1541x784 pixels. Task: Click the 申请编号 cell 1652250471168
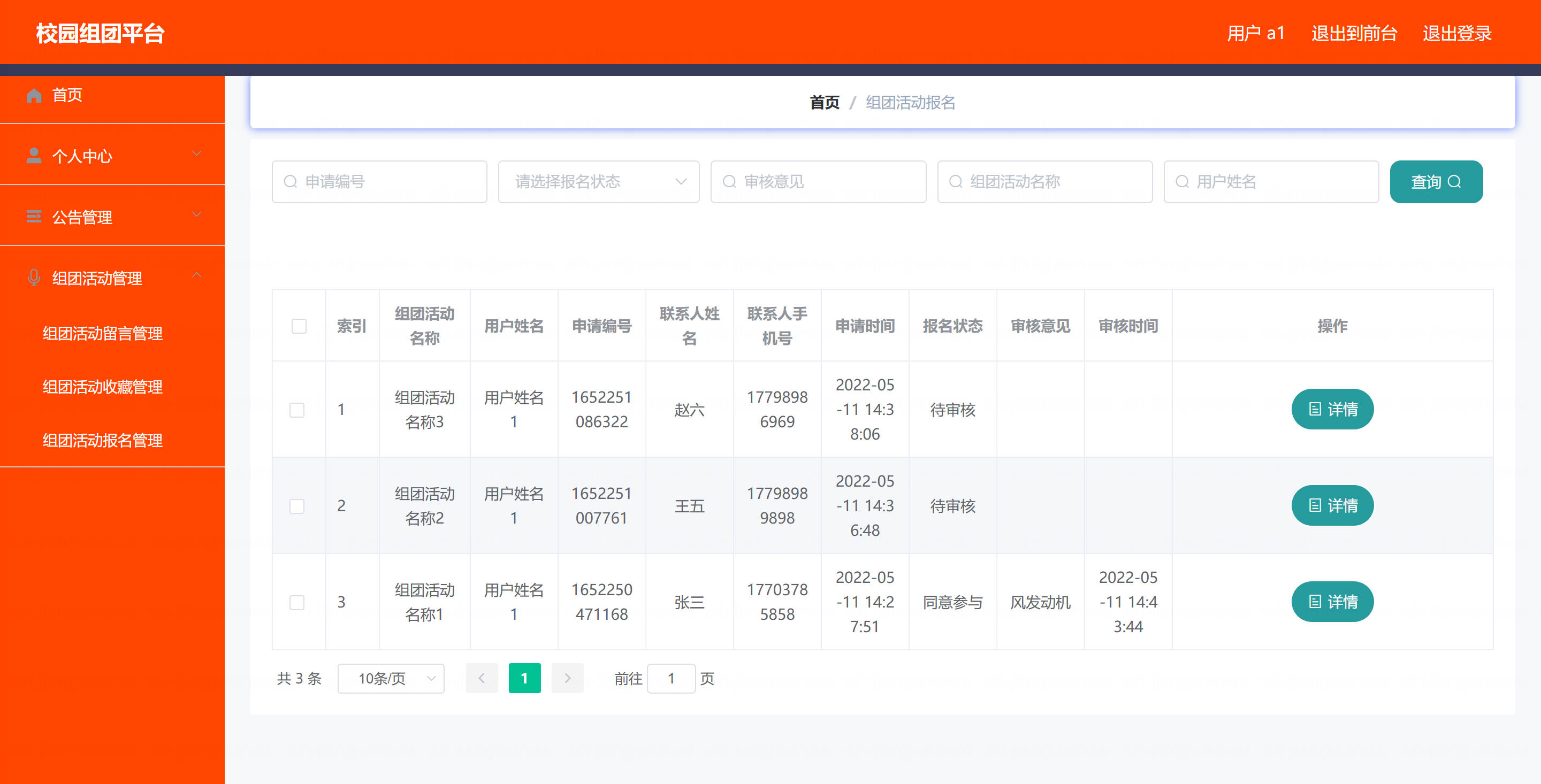point(601,602)
